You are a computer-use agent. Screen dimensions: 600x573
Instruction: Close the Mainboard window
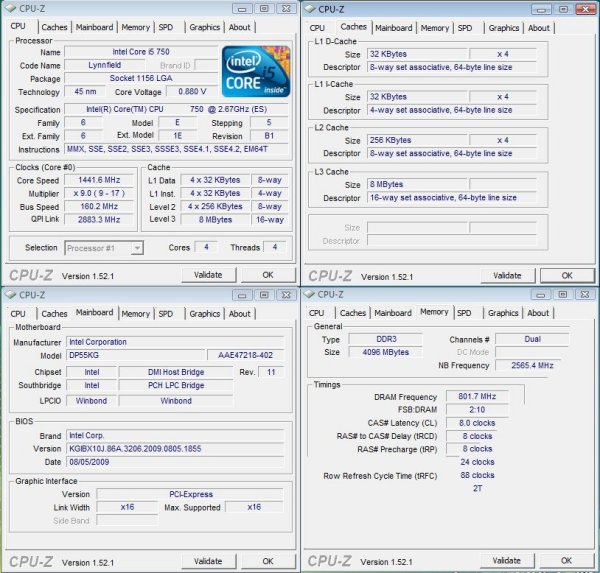click(x=286, y=295)
